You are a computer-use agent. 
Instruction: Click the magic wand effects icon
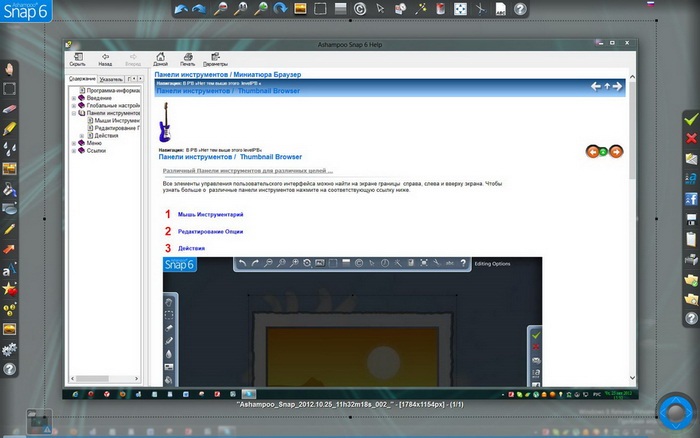[420, 8]
